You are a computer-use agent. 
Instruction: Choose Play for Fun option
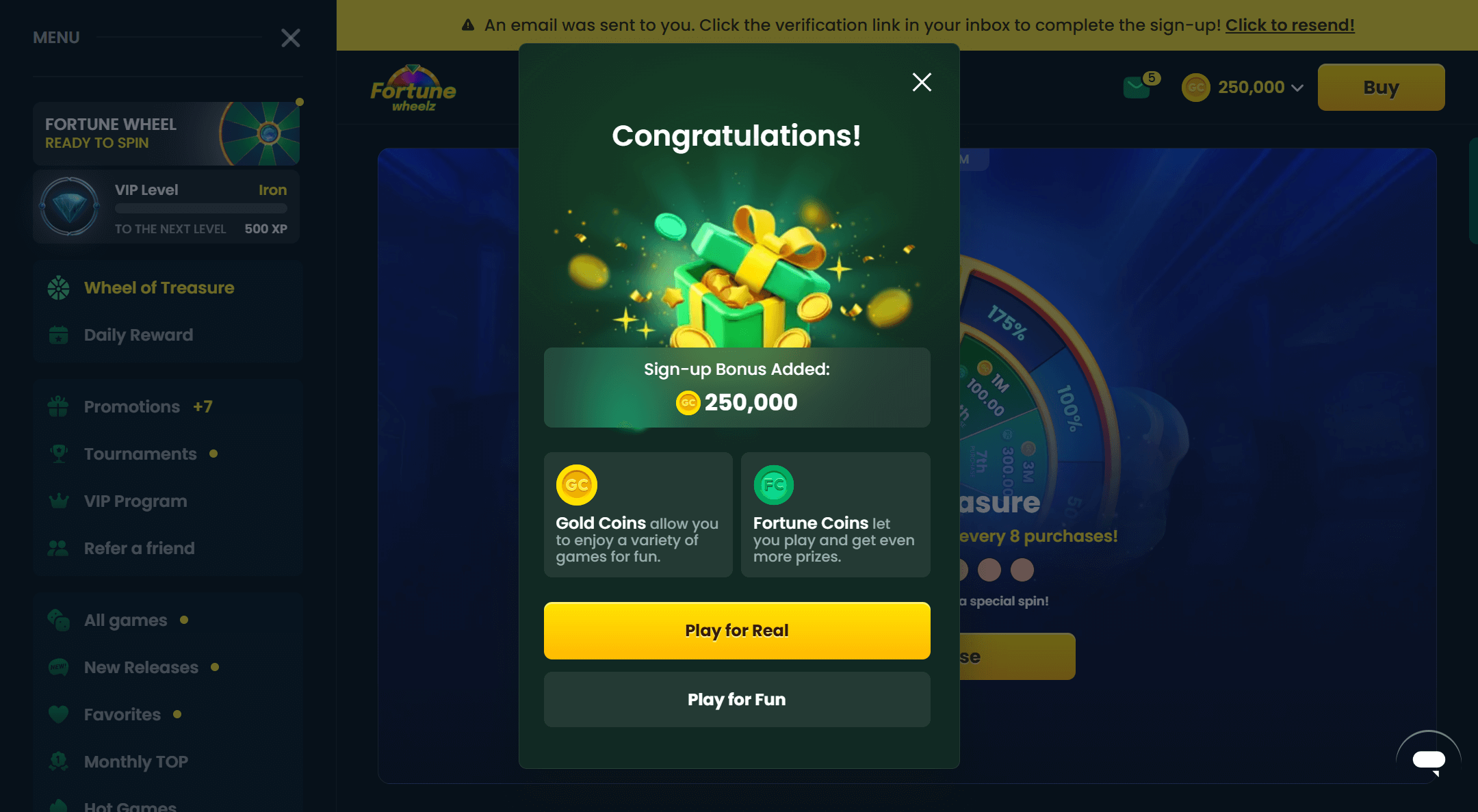pos(737,699)
